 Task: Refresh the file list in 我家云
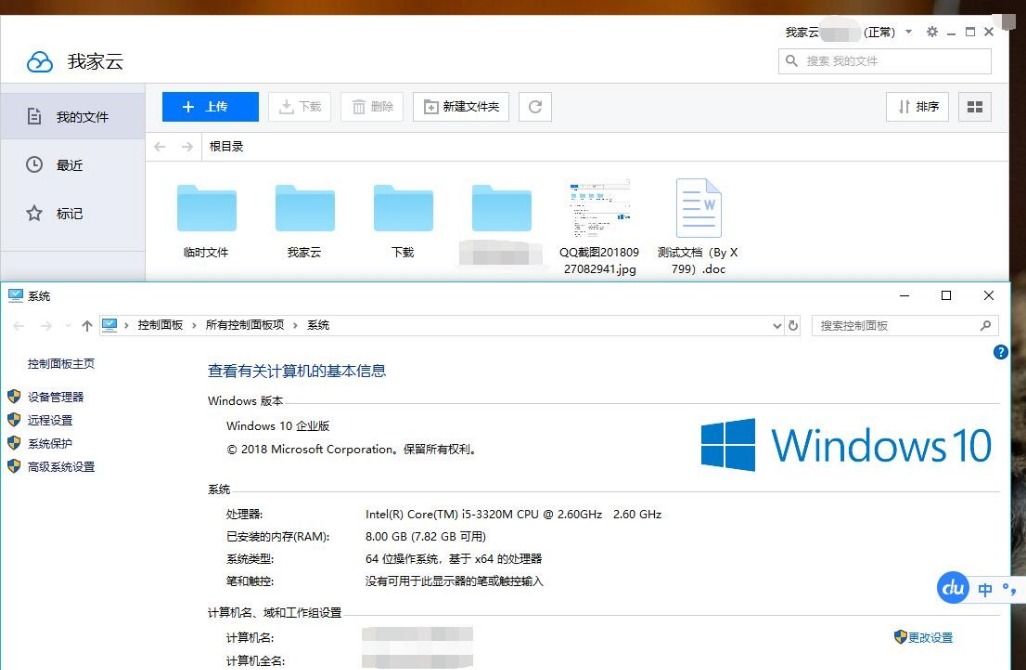[x=535, y=106]
